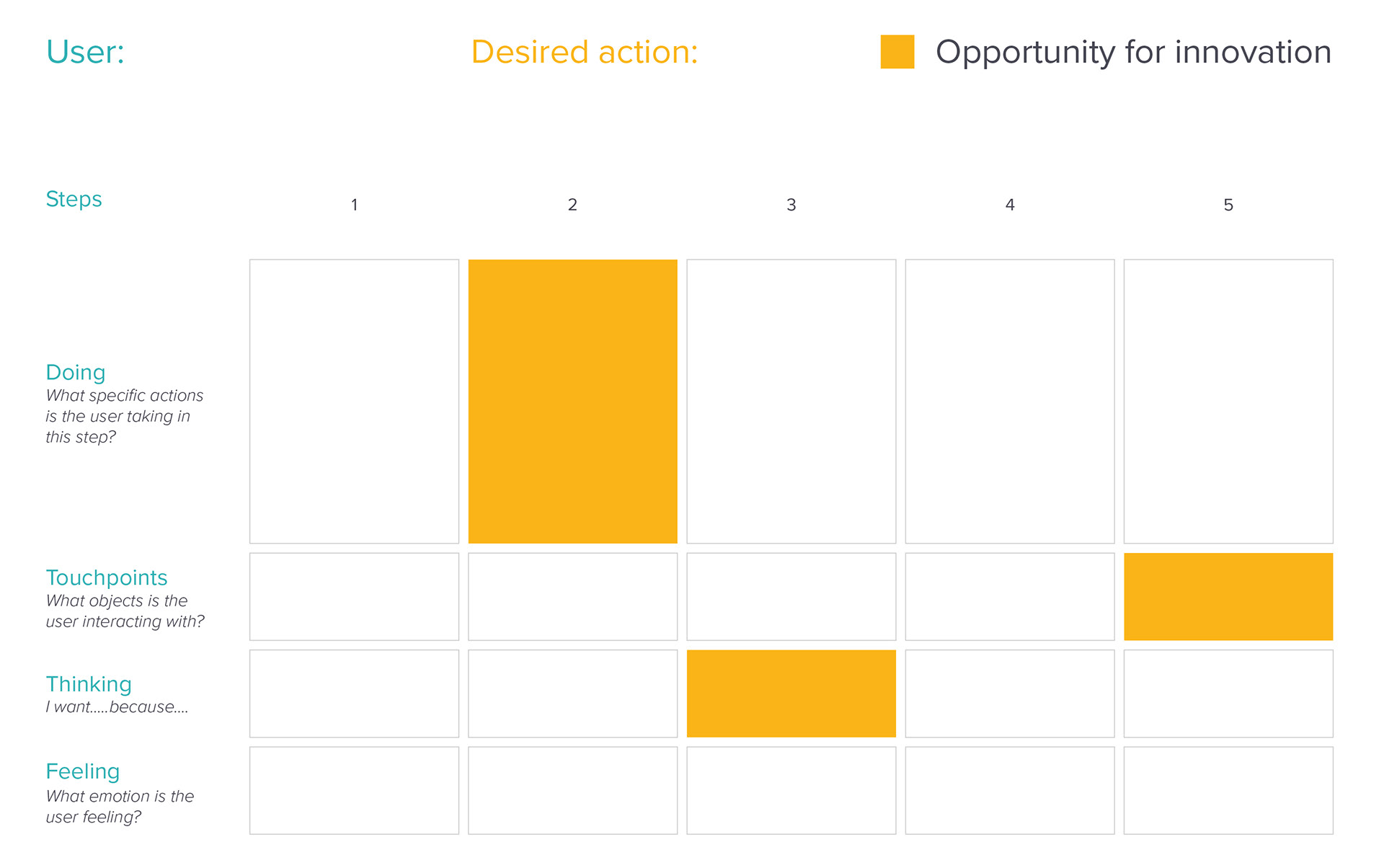The image size is (1384, 868).
Task: Select the orange Thinking cell under step 3
Action: 791,694
